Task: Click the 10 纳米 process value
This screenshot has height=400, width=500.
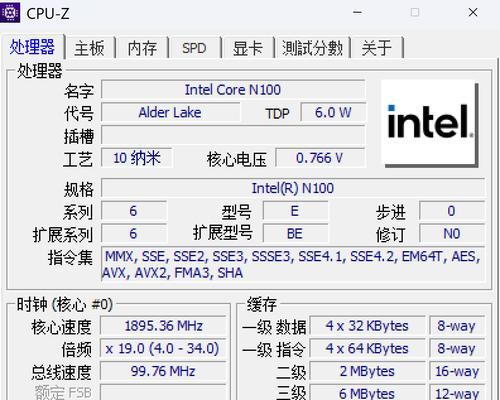Action: click(137, 158)
